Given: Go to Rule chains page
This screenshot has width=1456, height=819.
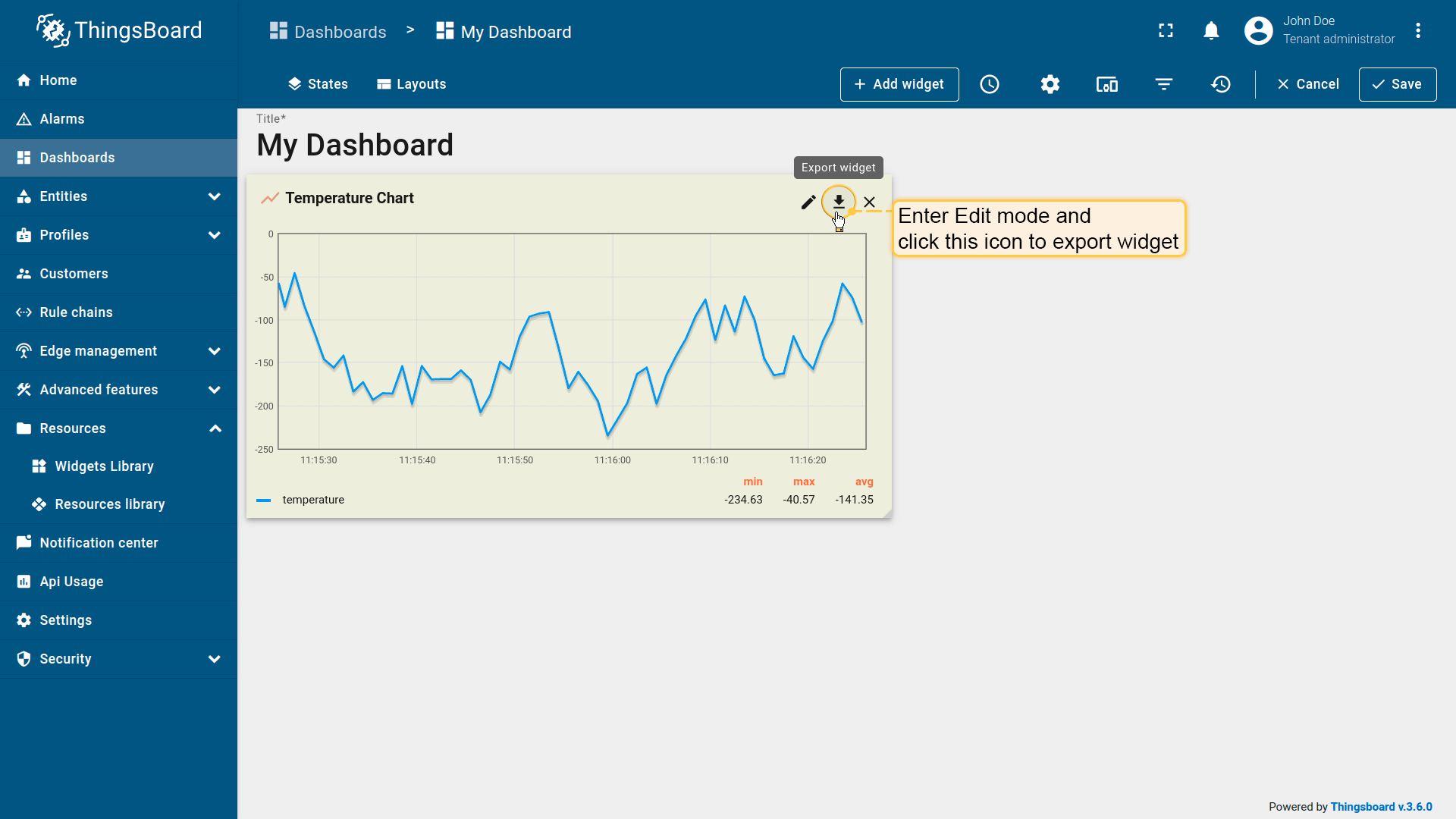Looking at the screenshot, I should point(76,312).
